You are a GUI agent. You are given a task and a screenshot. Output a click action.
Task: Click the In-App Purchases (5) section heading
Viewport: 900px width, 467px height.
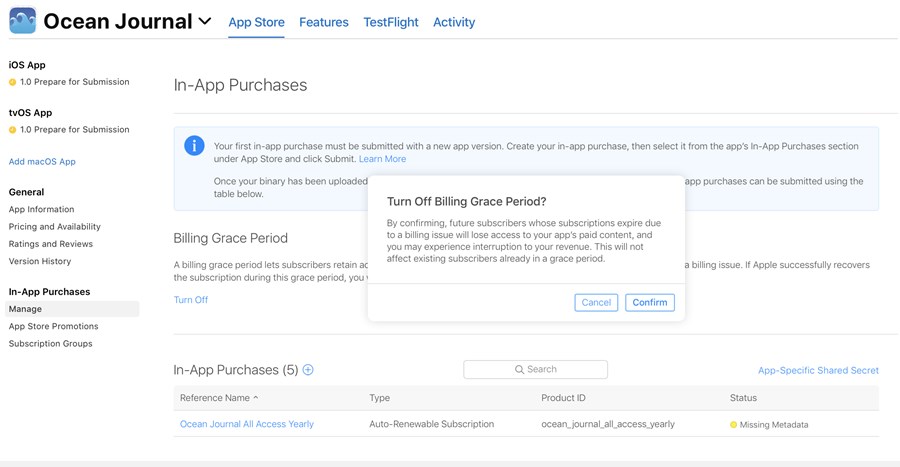(x=236, y=370)
